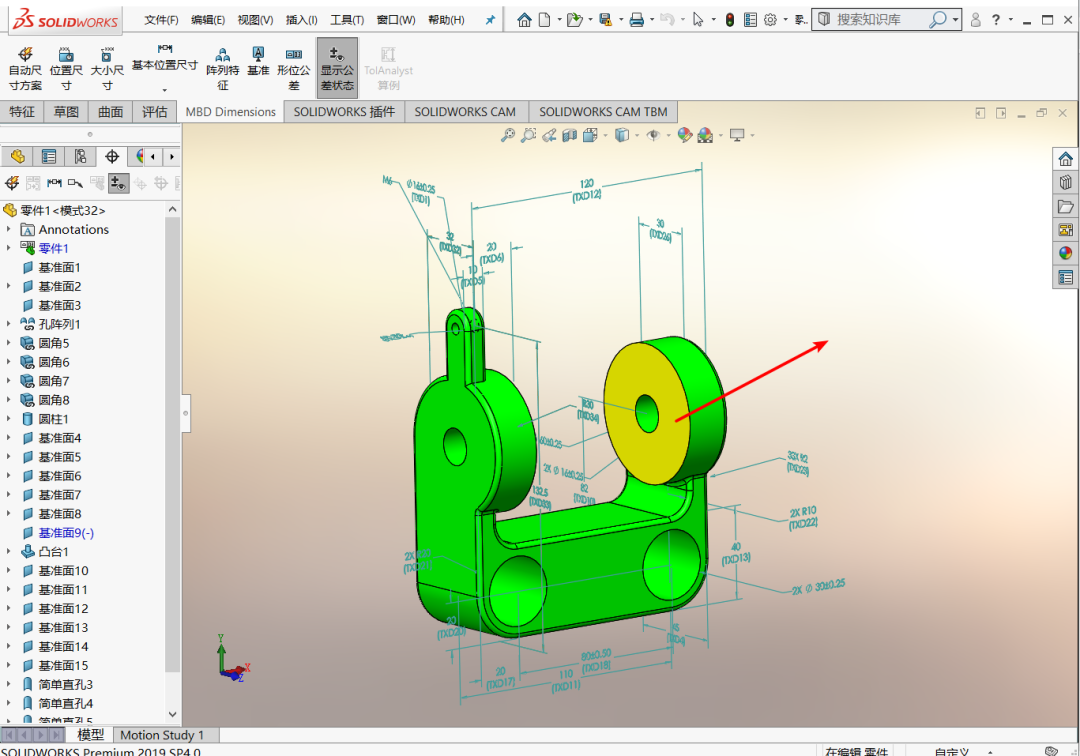The width and height of the screenshot is (1080, 756).
Task: Open the Appearances tab in task pane
Action: pos(1066,253)
